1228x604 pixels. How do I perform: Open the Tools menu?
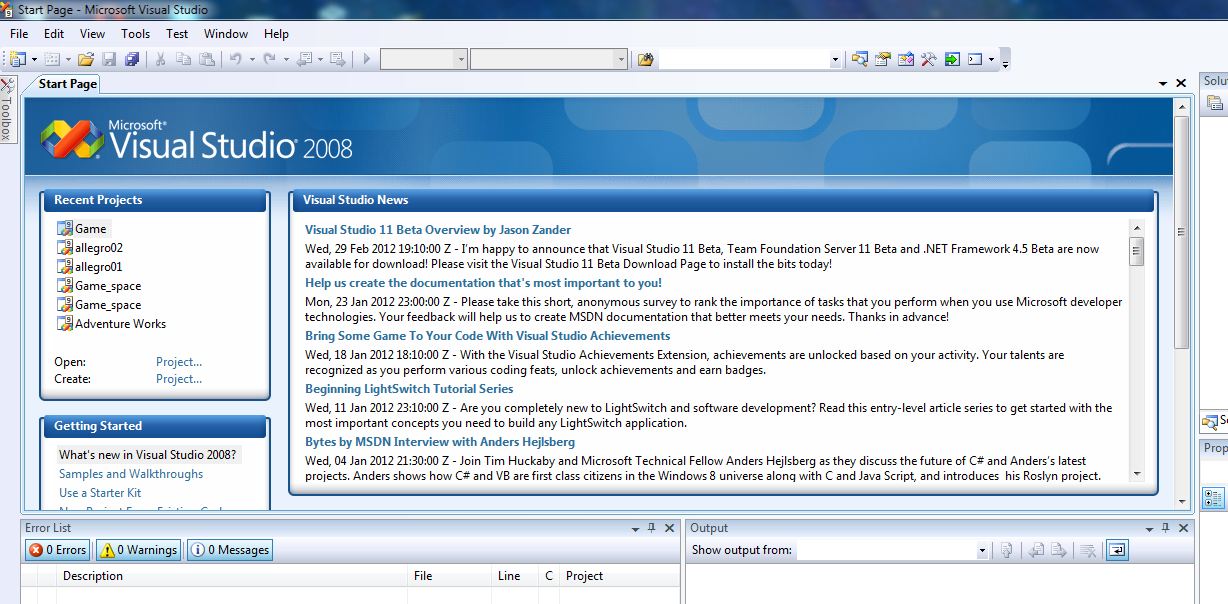point(135,33)
